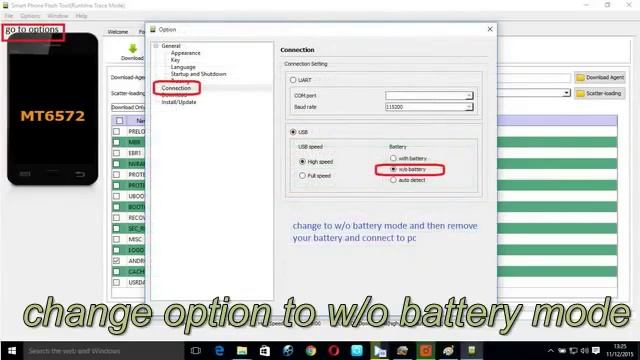Select Language in the options tree
640x360 pixels.
[x=183, y=67]
